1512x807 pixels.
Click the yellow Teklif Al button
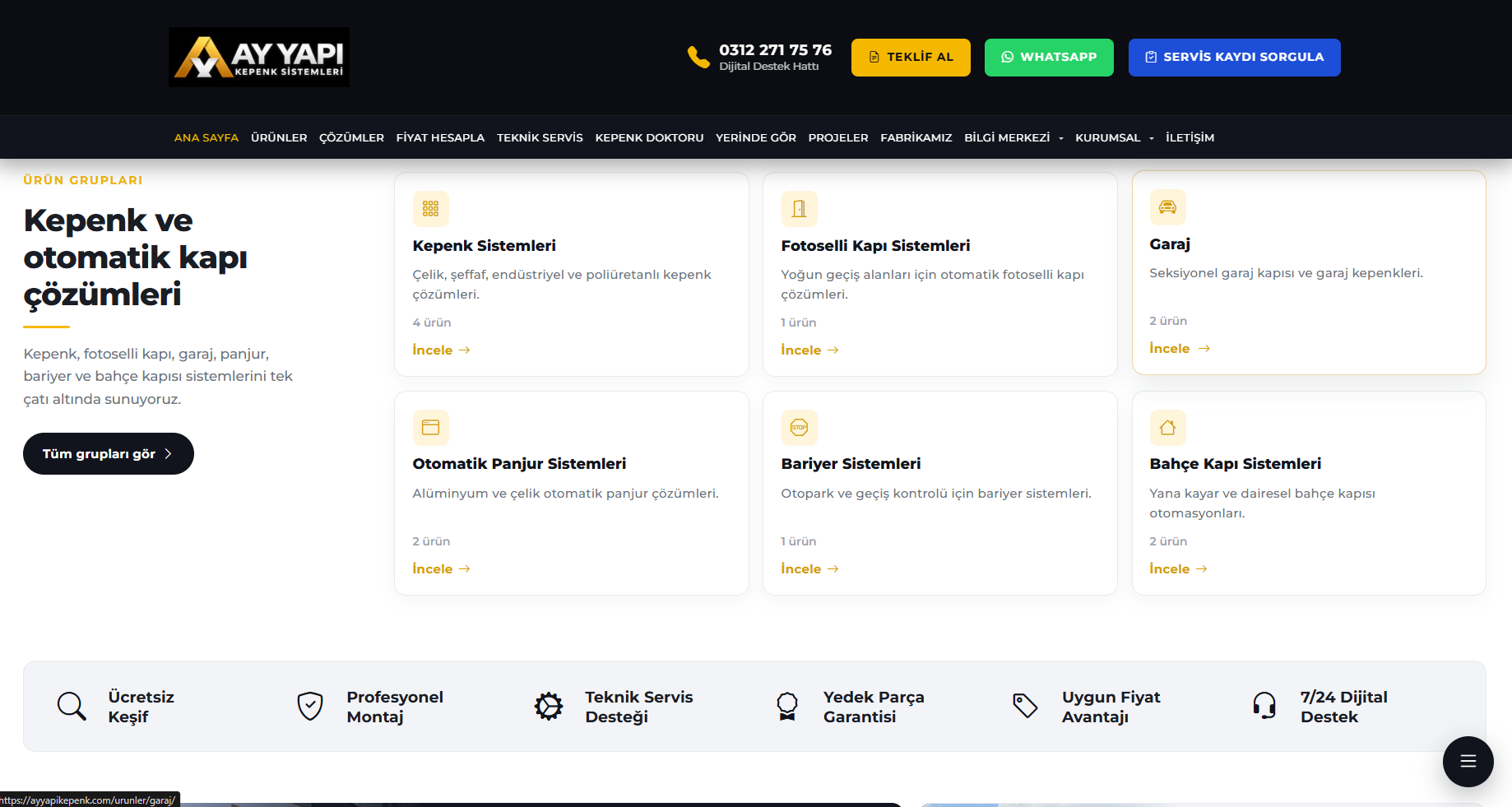pos(911,58)
